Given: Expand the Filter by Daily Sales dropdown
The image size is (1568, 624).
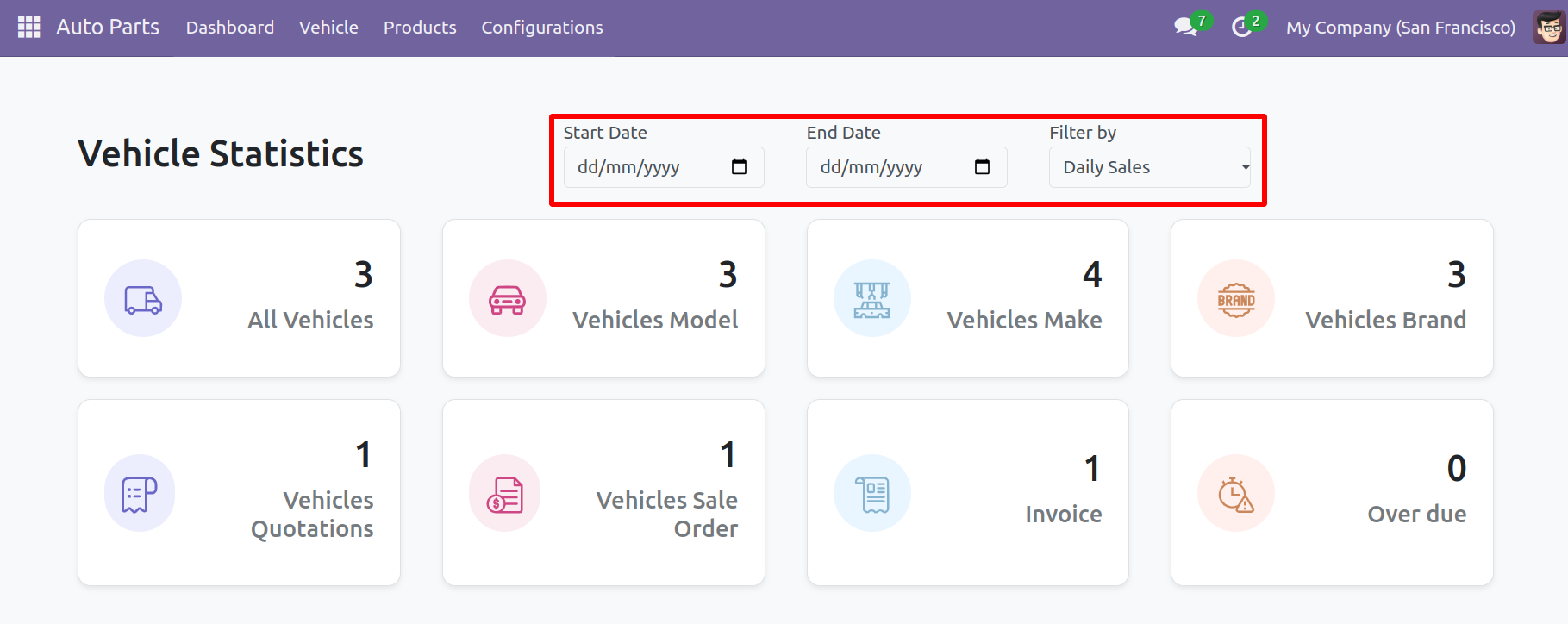Looking at the screenshot, I should tap(1149, 167).
